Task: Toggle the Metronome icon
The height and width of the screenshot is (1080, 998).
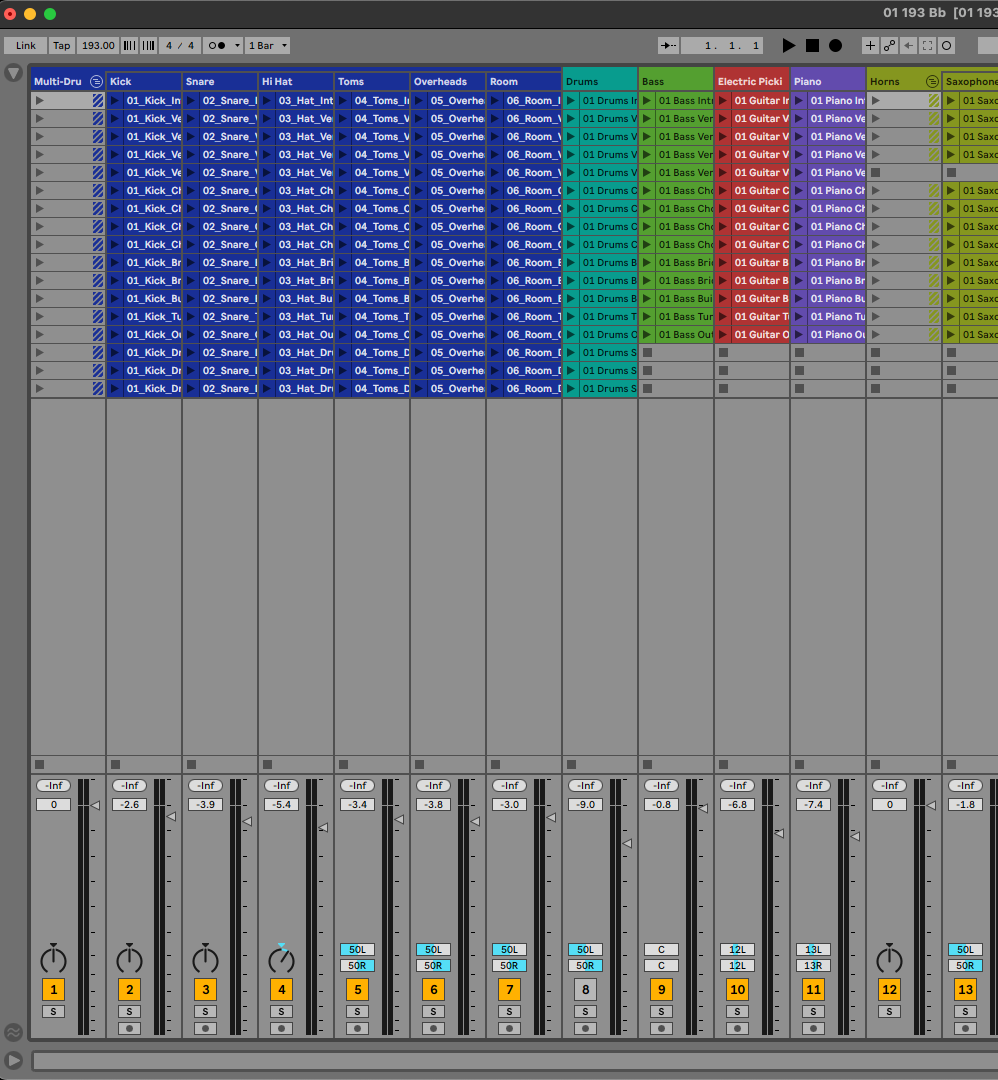Action: tap(217, 45)
